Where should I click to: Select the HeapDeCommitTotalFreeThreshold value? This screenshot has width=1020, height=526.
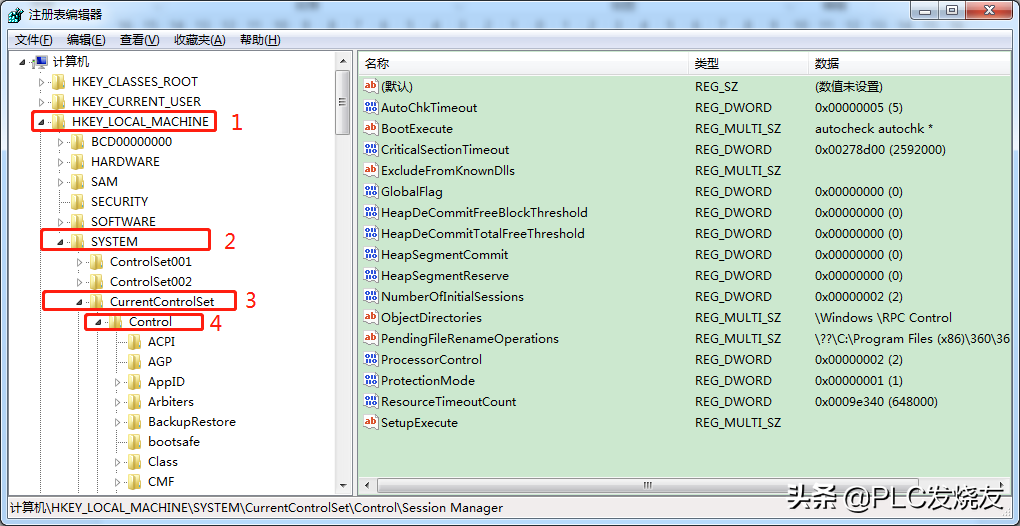(x=483, y=233)
